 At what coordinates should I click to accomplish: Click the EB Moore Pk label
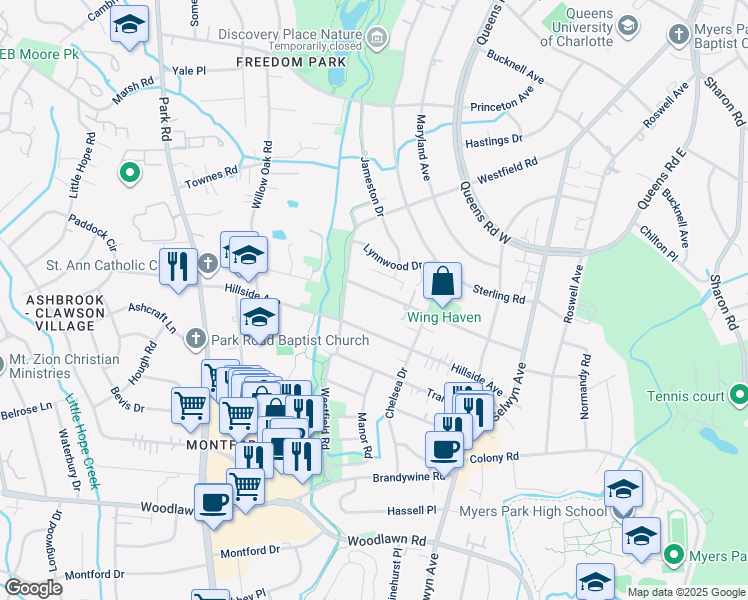click(39, 54)
